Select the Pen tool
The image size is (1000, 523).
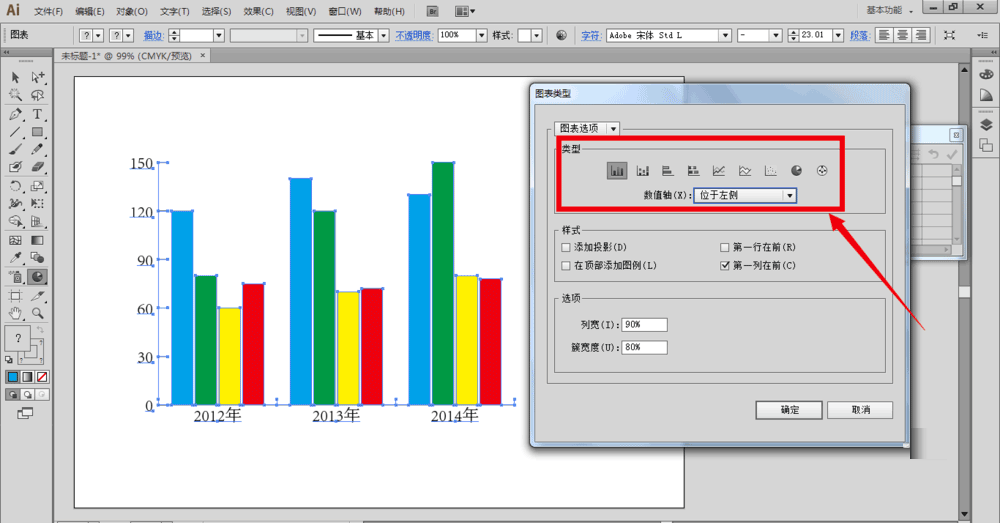coord(15,114)
